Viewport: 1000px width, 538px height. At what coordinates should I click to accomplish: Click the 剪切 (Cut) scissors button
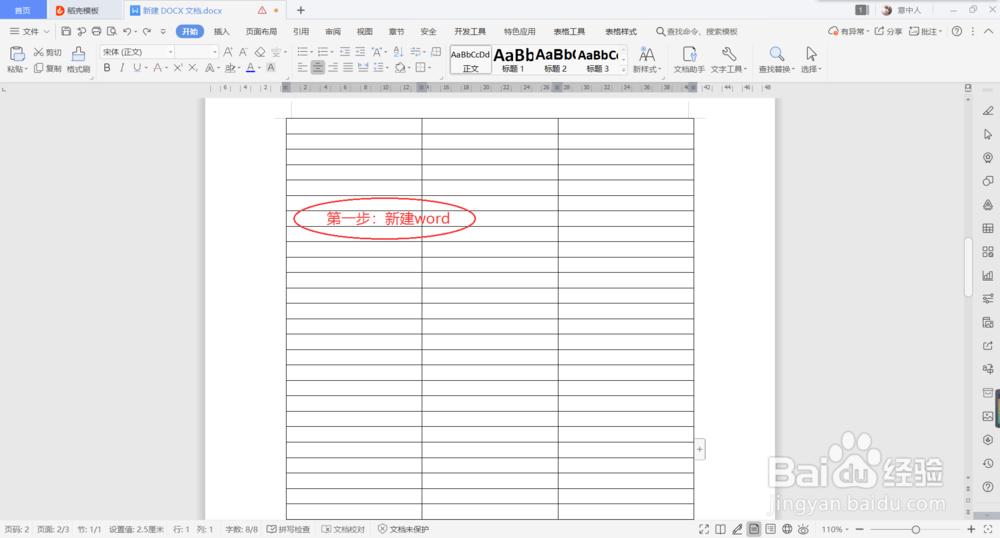tap(48, 52)
